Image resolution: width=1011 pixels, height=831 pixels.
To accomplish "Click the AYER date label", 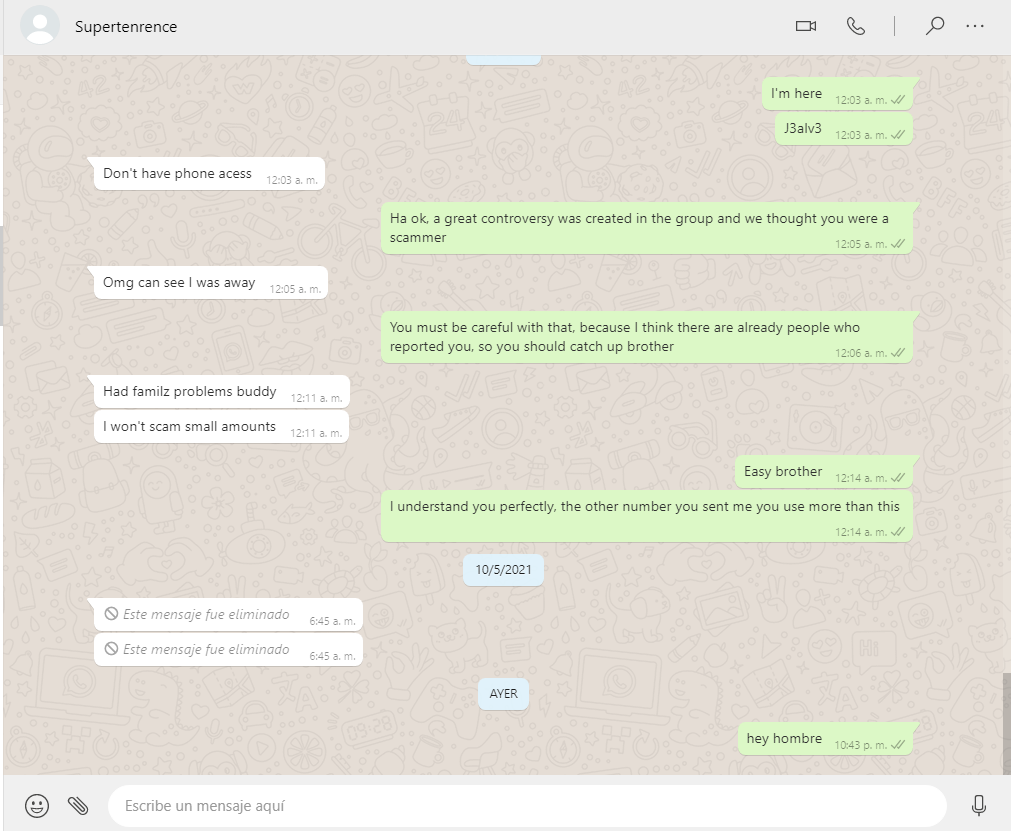I will [504, 694].
